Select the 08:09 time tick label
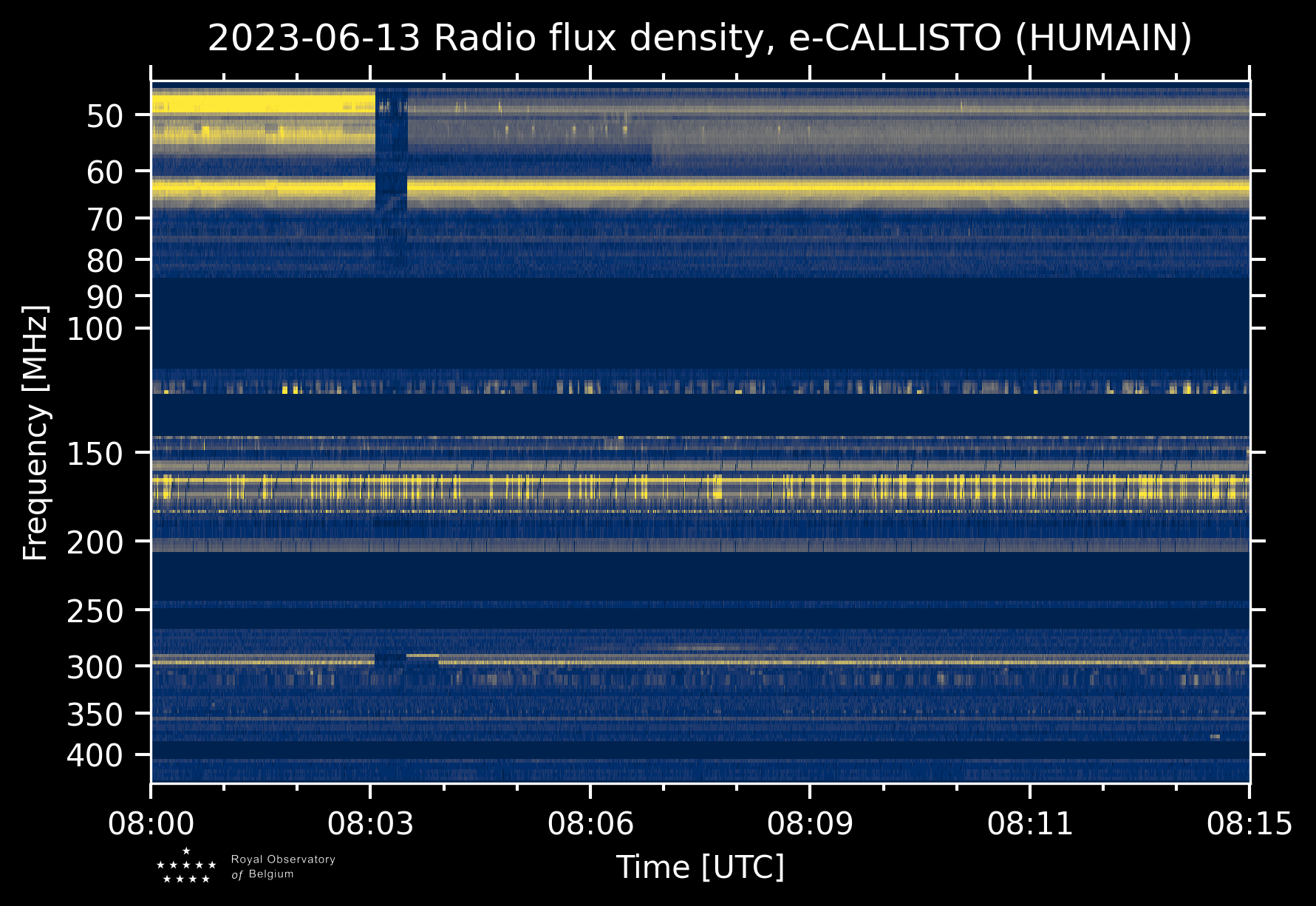Image resolution: width=1316 pixels, height=906 pixels. pyautogui.click(x=810, y=823)
